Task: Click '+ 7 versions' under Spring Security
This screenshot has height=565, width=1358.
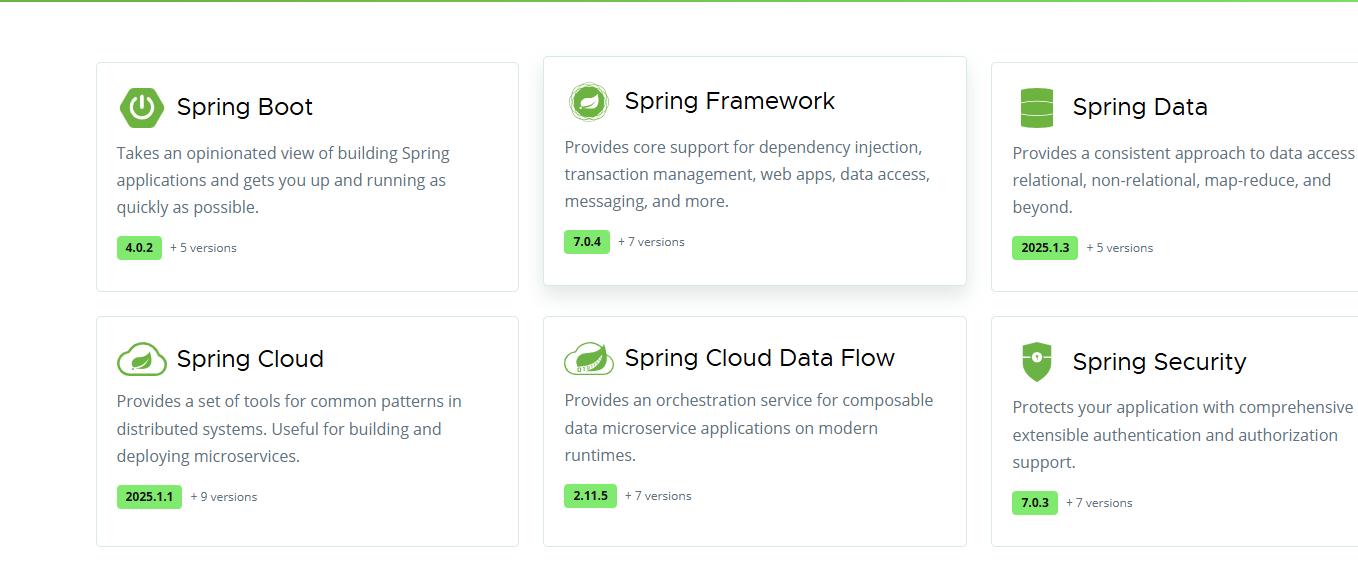Action: tap(1099, 503)
